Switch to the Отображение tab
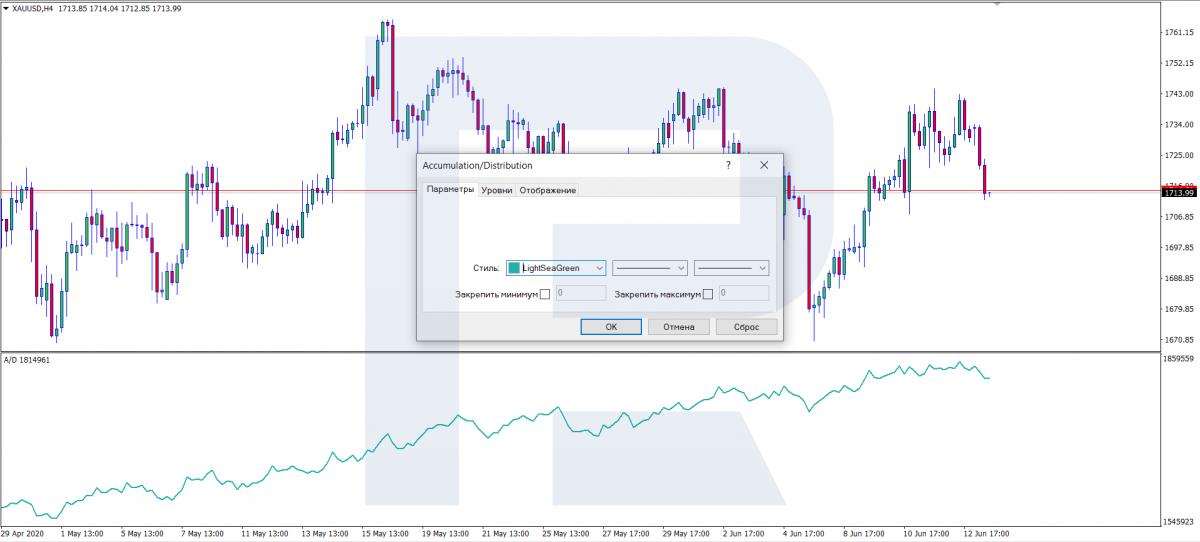The image size is (1200, 542). coord(547,190)
